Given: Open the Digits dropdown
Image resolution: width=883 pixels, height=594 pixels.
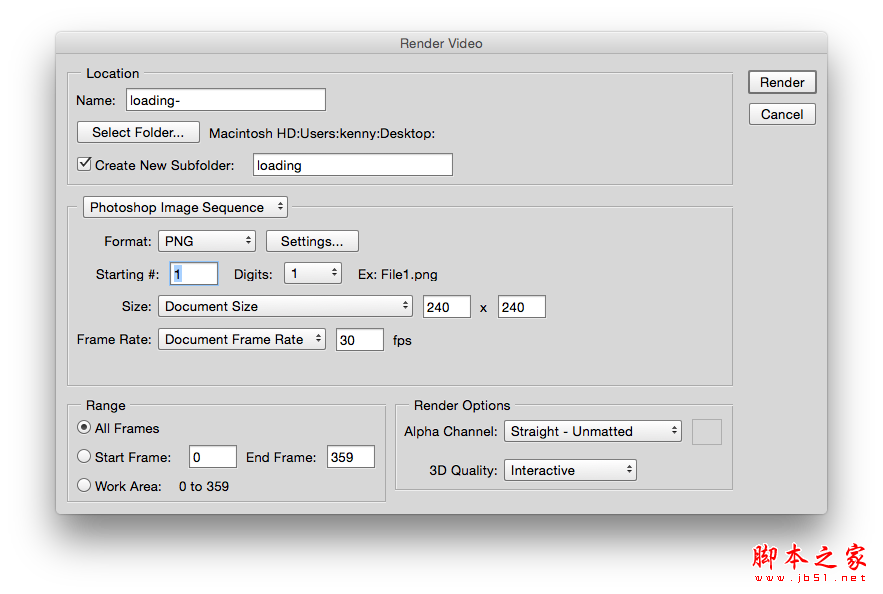Looking at the screenshot, I should 313,274.
